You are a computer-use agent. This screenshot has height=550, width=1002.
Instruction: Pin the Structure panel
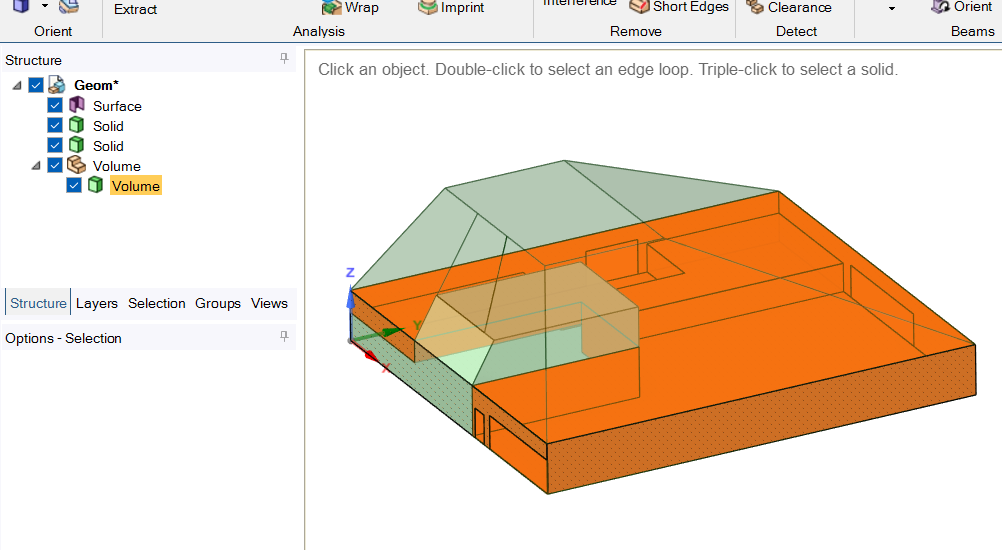pyautogui.click(x=284, y=60)
